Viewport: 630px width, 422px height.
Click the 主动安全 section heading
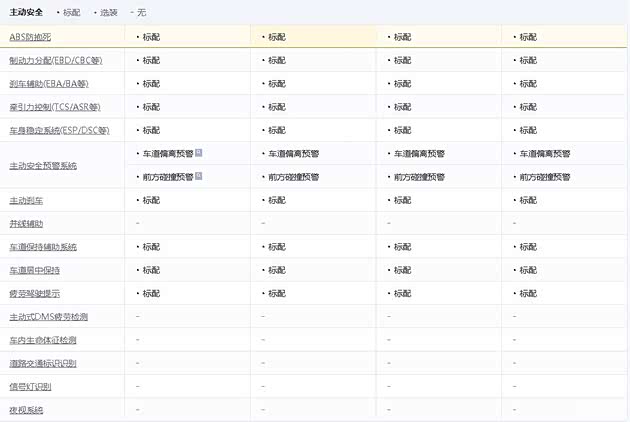coord(27,12)
